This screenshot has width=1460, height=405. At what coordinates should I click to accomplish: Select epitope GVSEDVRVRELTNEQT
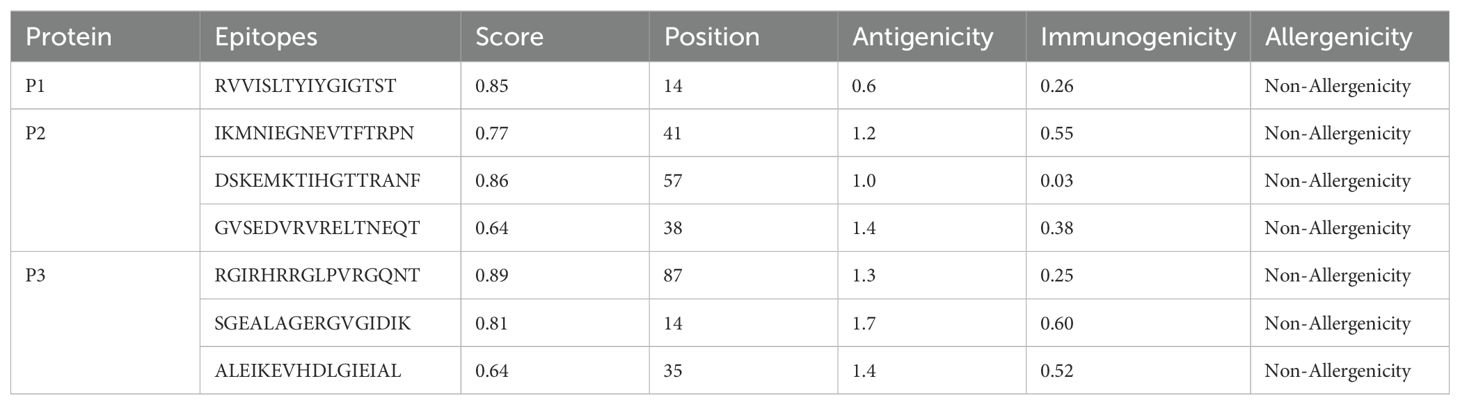pos(309,228)
